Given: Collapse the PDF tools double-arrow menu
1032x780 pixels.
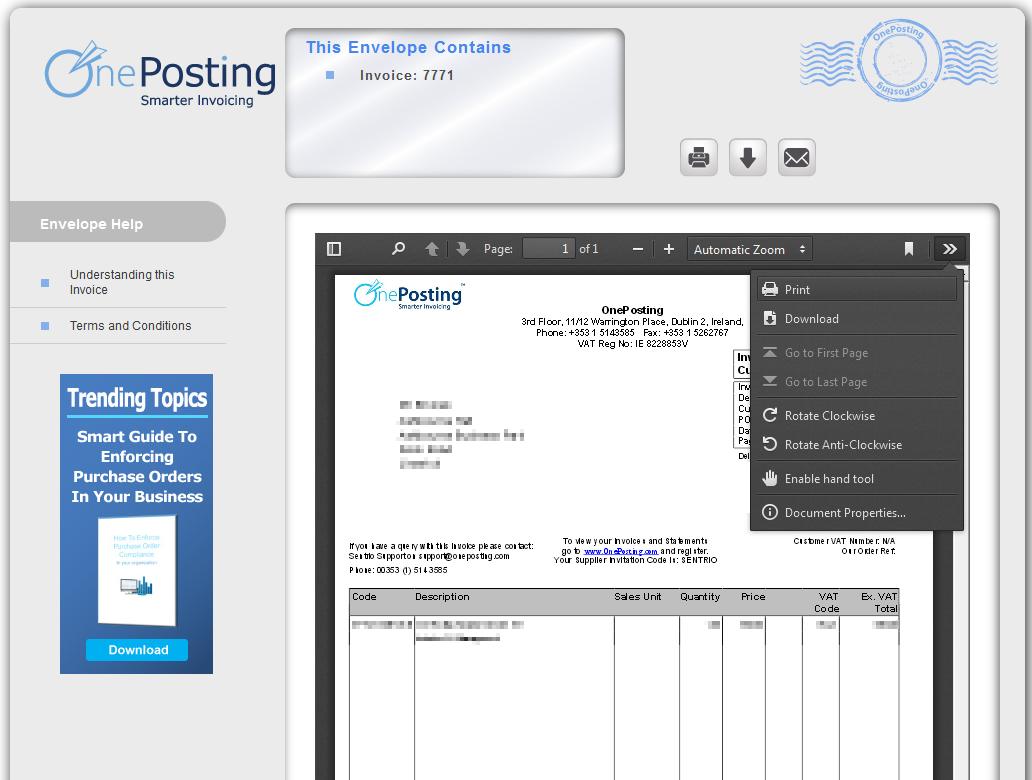Looking at the screenshot, I should click(949, 249).
